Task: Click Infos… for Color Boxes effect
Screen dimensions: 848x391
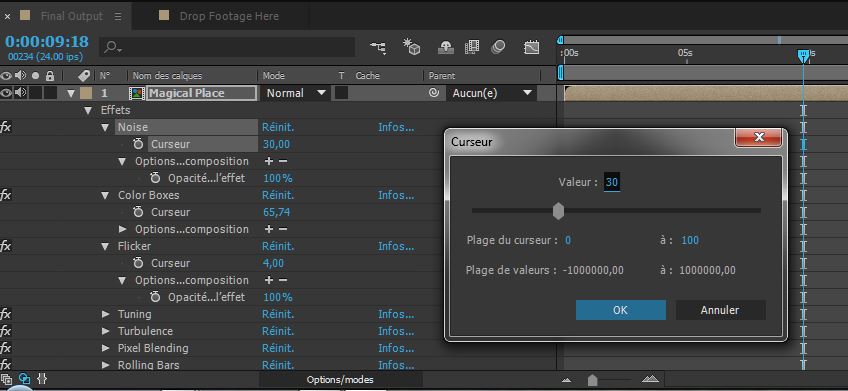Action: tap(396, 195)
